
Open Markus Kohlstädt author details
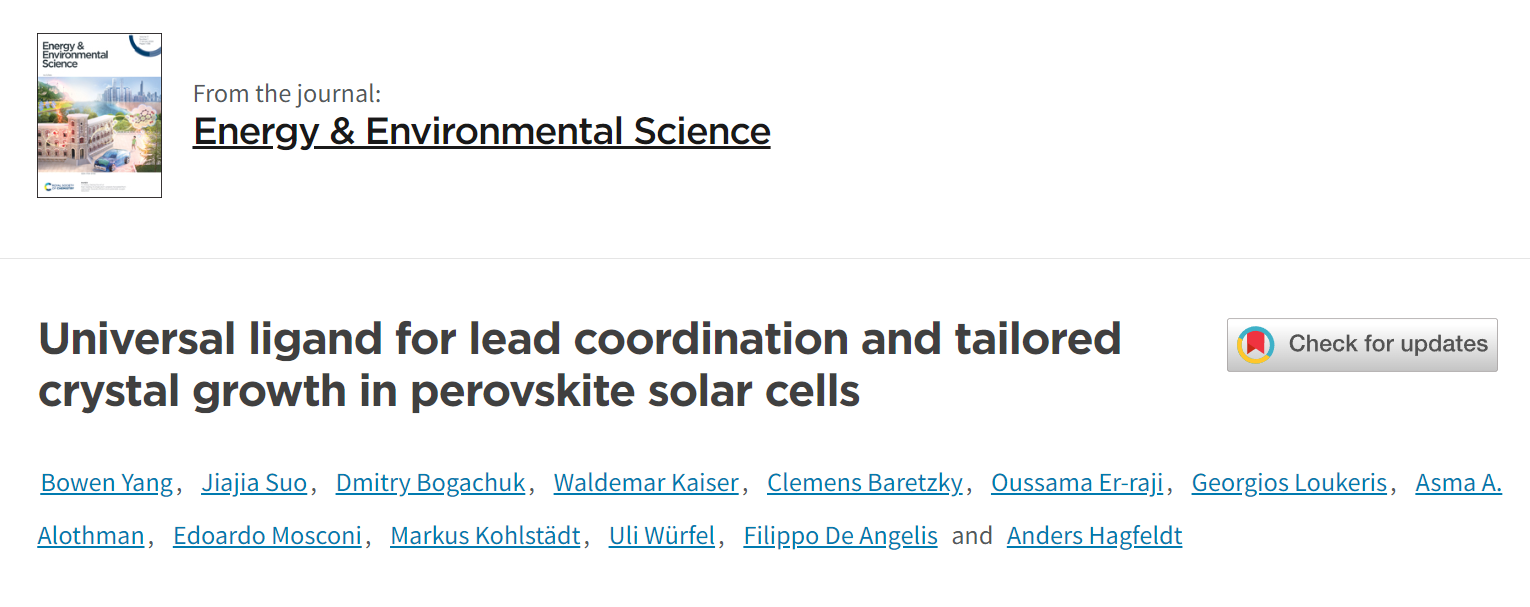coord(485,536)
